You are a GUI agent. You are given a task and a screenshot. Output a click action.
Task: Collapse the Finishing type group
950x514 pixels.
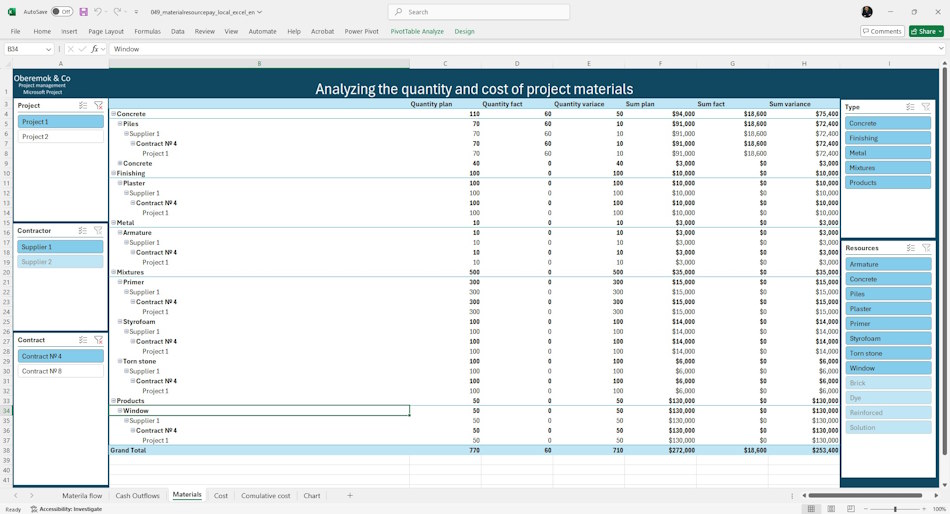pyautogui.click(x=113, y=173)
